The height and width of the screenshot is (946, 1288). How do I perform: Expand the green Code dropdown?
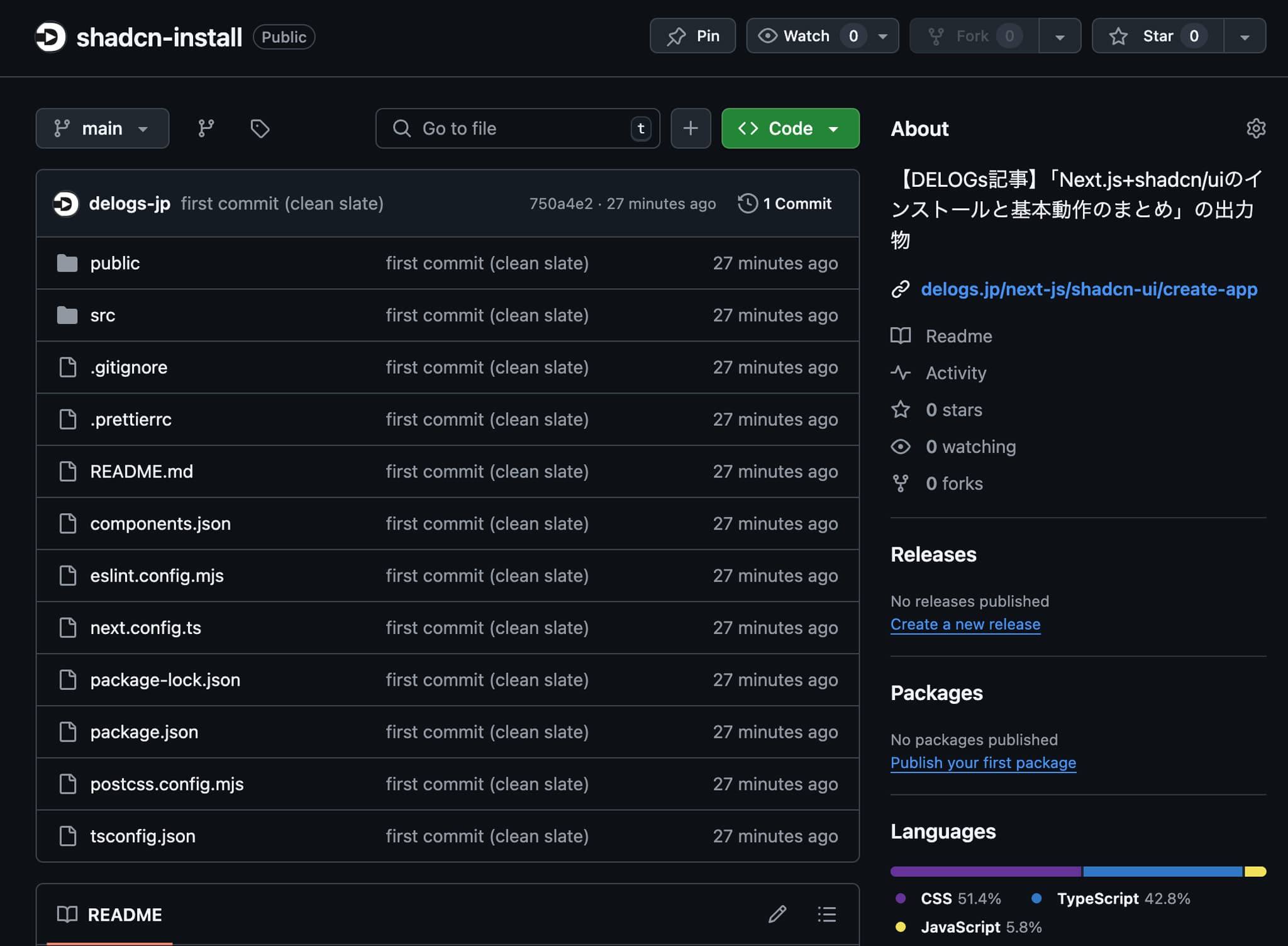(x=791, y=128)
